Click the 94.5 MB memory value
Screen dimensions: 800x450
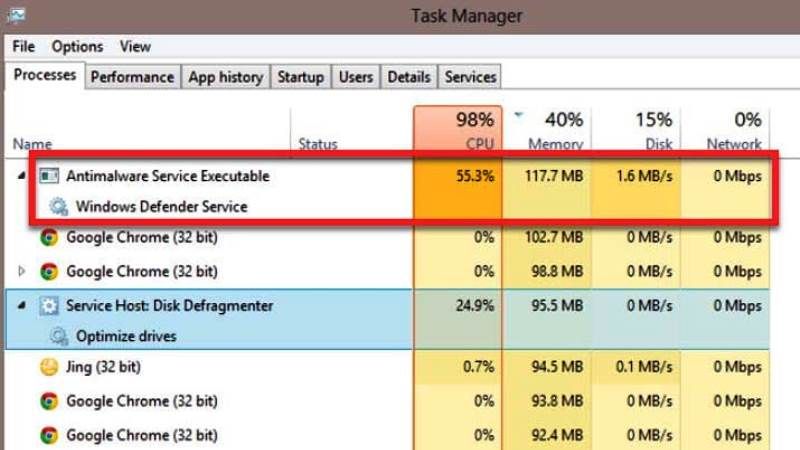[557, 367]
